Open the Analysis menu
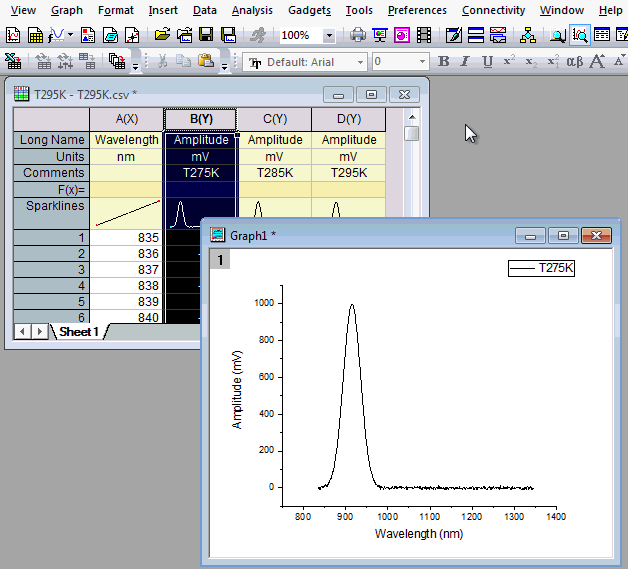The width and height of the screenshot is (628, 569). click(251, 10)
